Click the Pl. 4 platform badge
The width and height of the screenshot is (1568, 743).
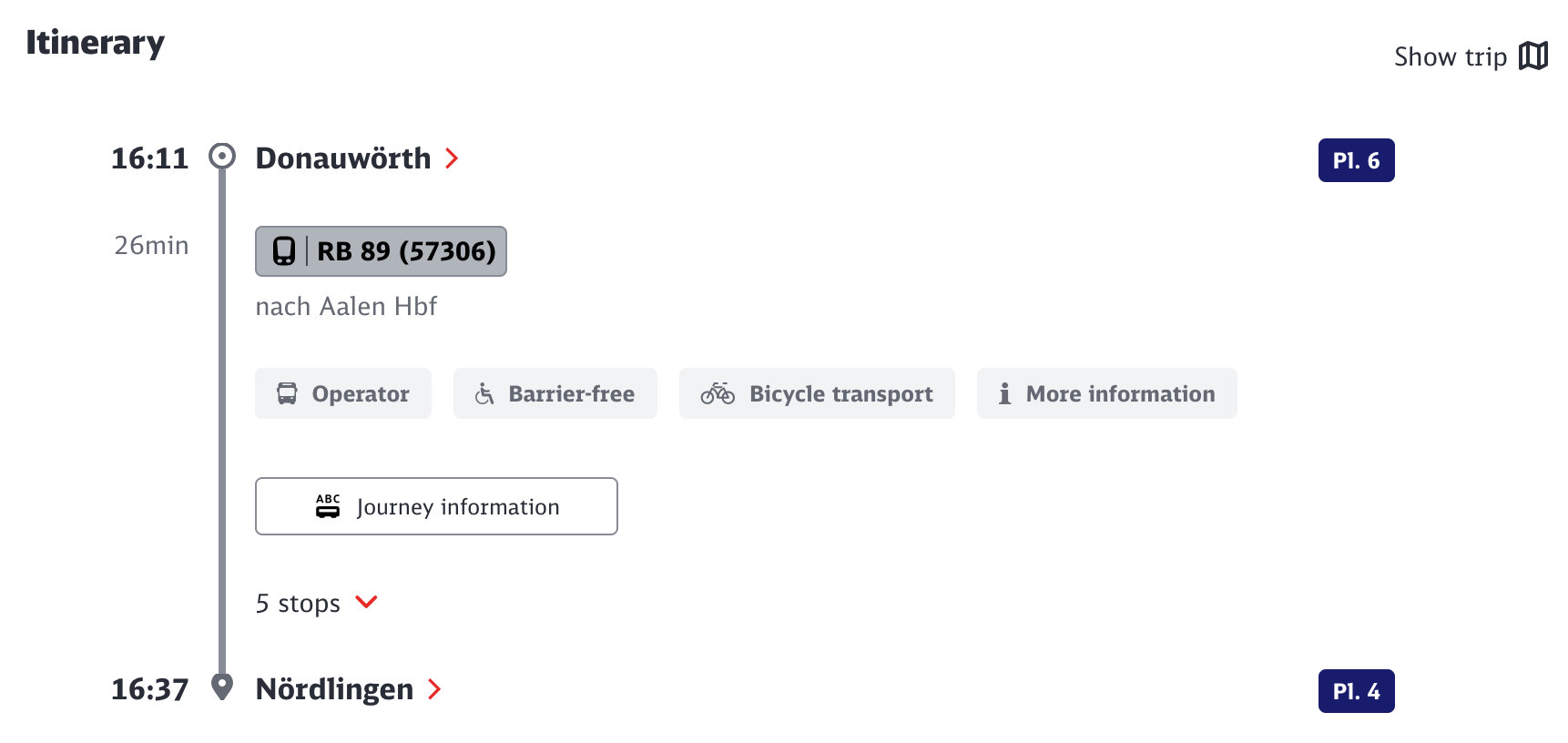[x=1356, y=691]
